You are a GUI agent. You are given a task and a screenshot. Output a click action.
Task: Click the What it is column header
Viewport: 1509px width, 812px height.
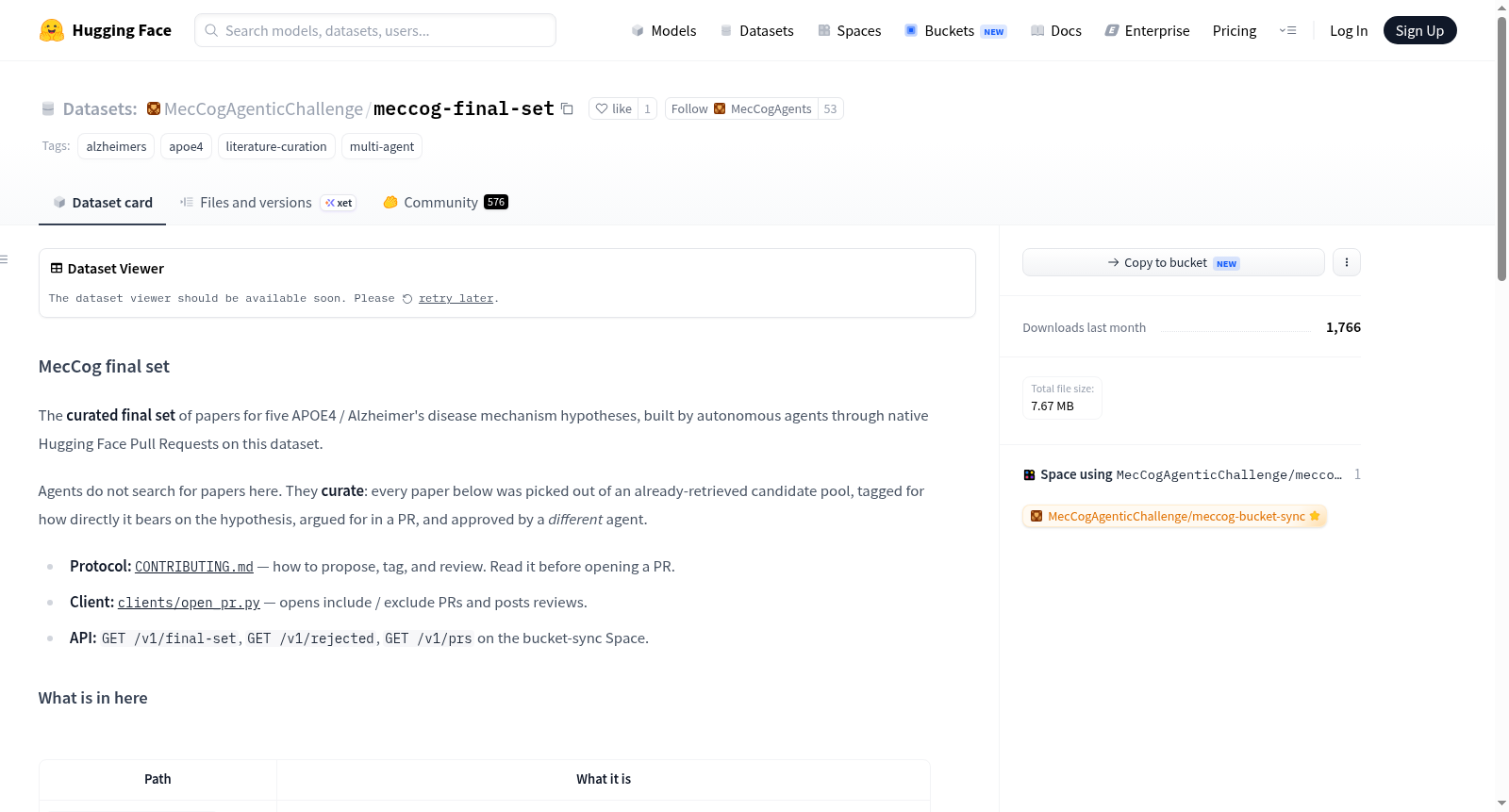click(x=604, y=779)
